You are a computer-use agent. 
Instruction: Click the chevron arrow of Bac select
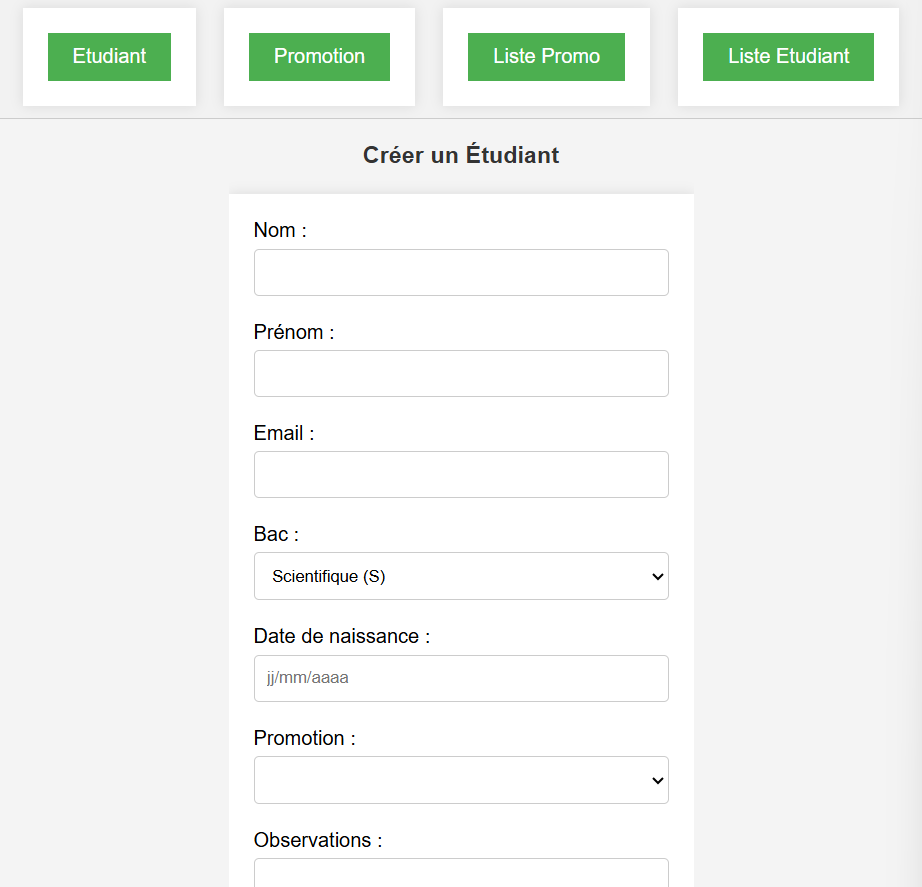(x=658, y=576)
